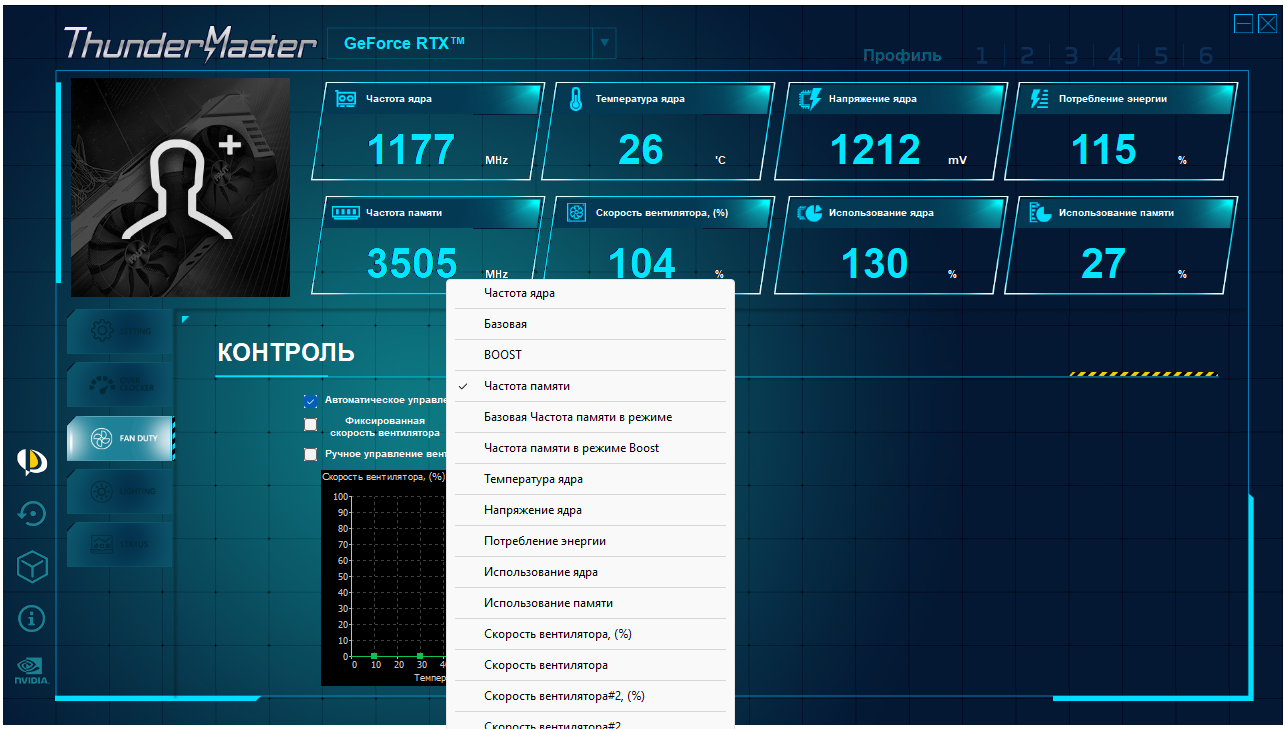The width and height of the screenshot is (1285, 729).
Task: Click the КОНТРОЛЬ section heading
Action: click(x=286, y=352)
